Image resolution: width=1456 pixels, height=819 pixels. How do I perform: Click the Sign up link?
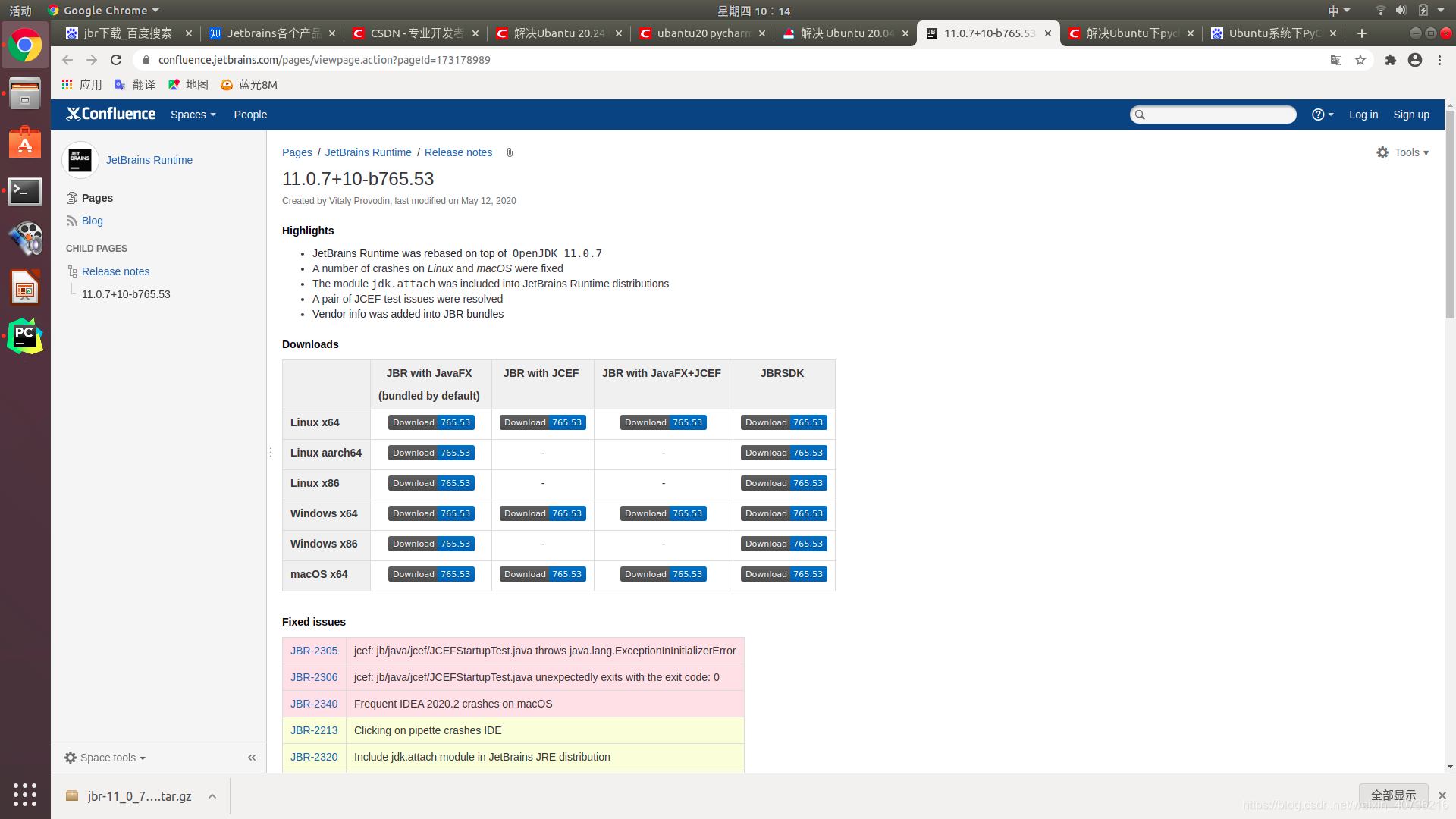(x=1411, y=115)
